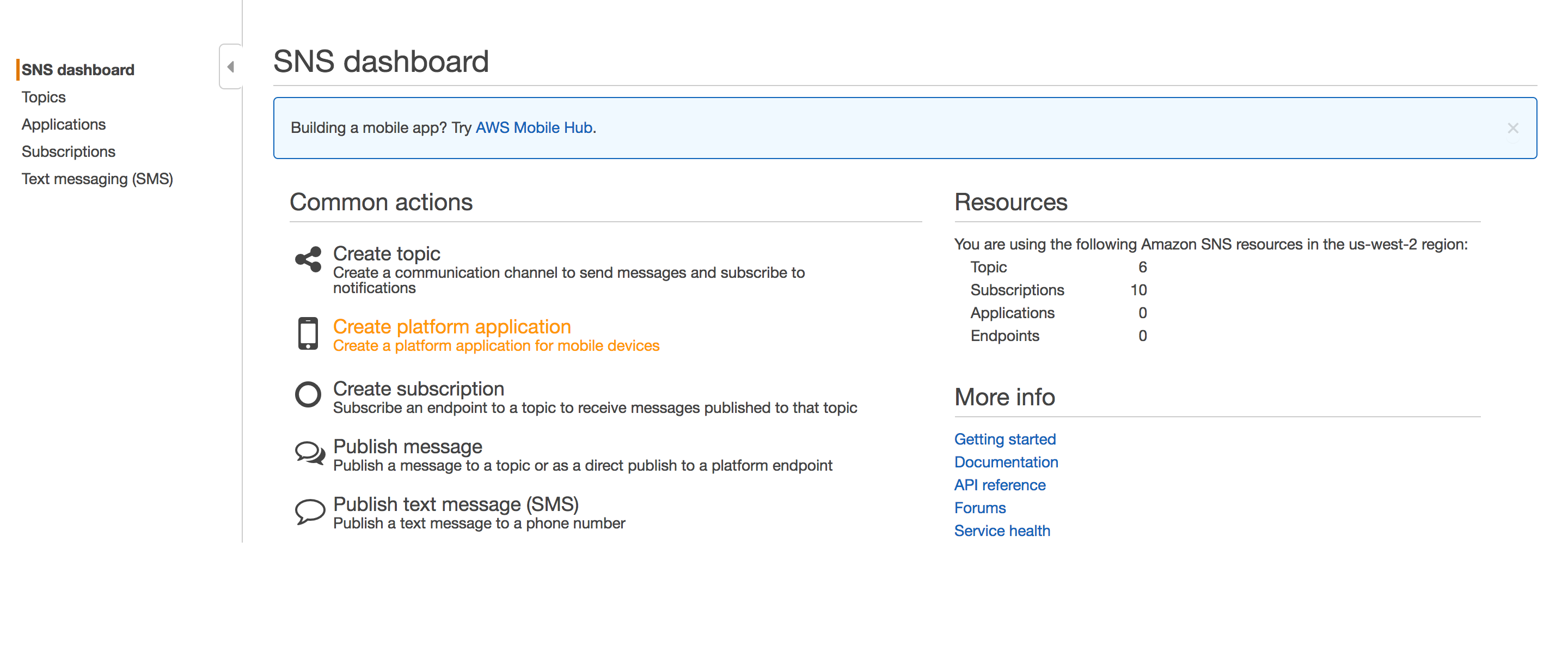This screenshot has width=1568, height=657.
Task: Open Topics in the sidebar
Action: pyautogui.click(x=43, y=97)
